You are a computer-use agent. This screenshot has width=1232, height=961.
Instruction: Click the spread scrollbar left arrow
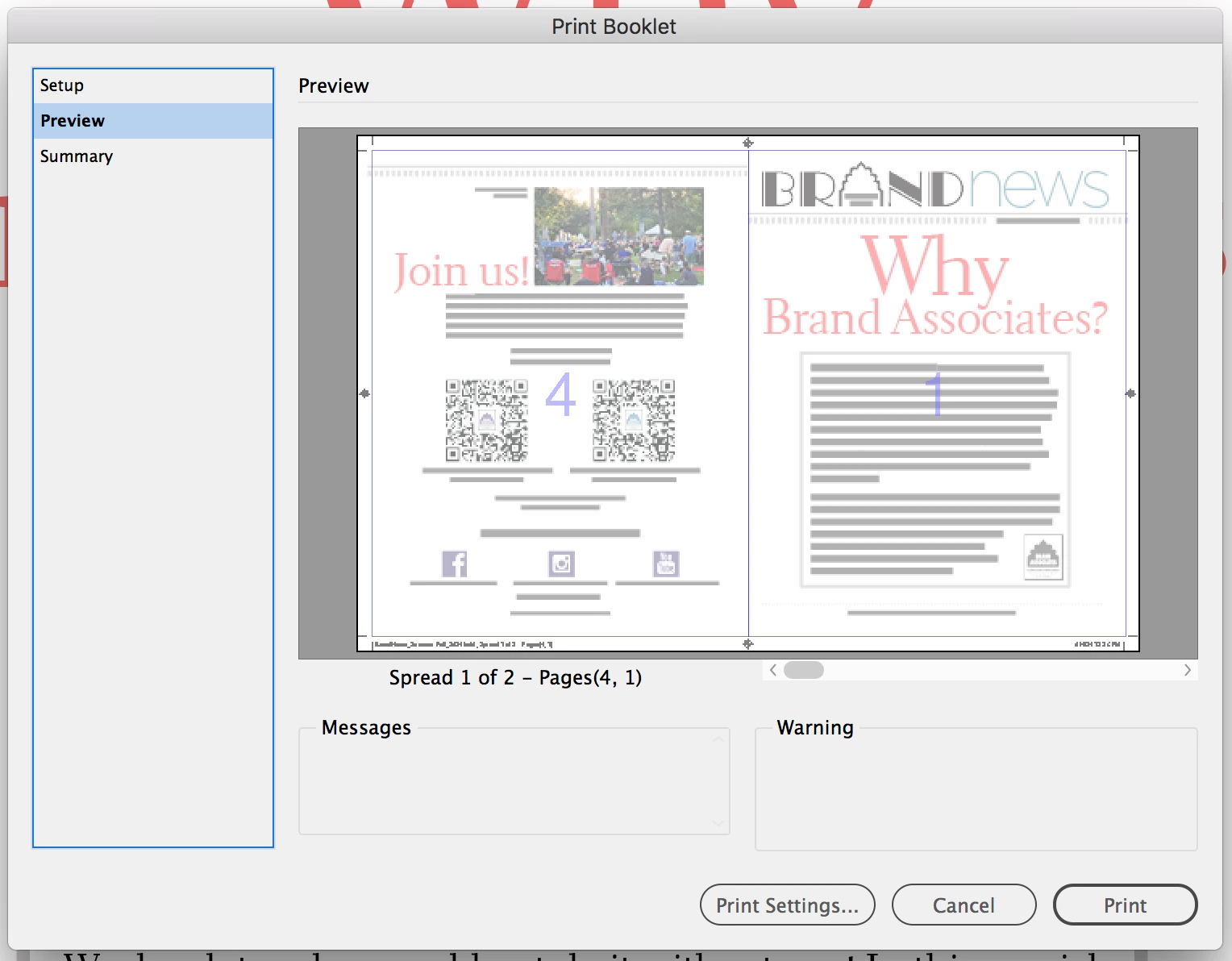(x=772, y=670)
